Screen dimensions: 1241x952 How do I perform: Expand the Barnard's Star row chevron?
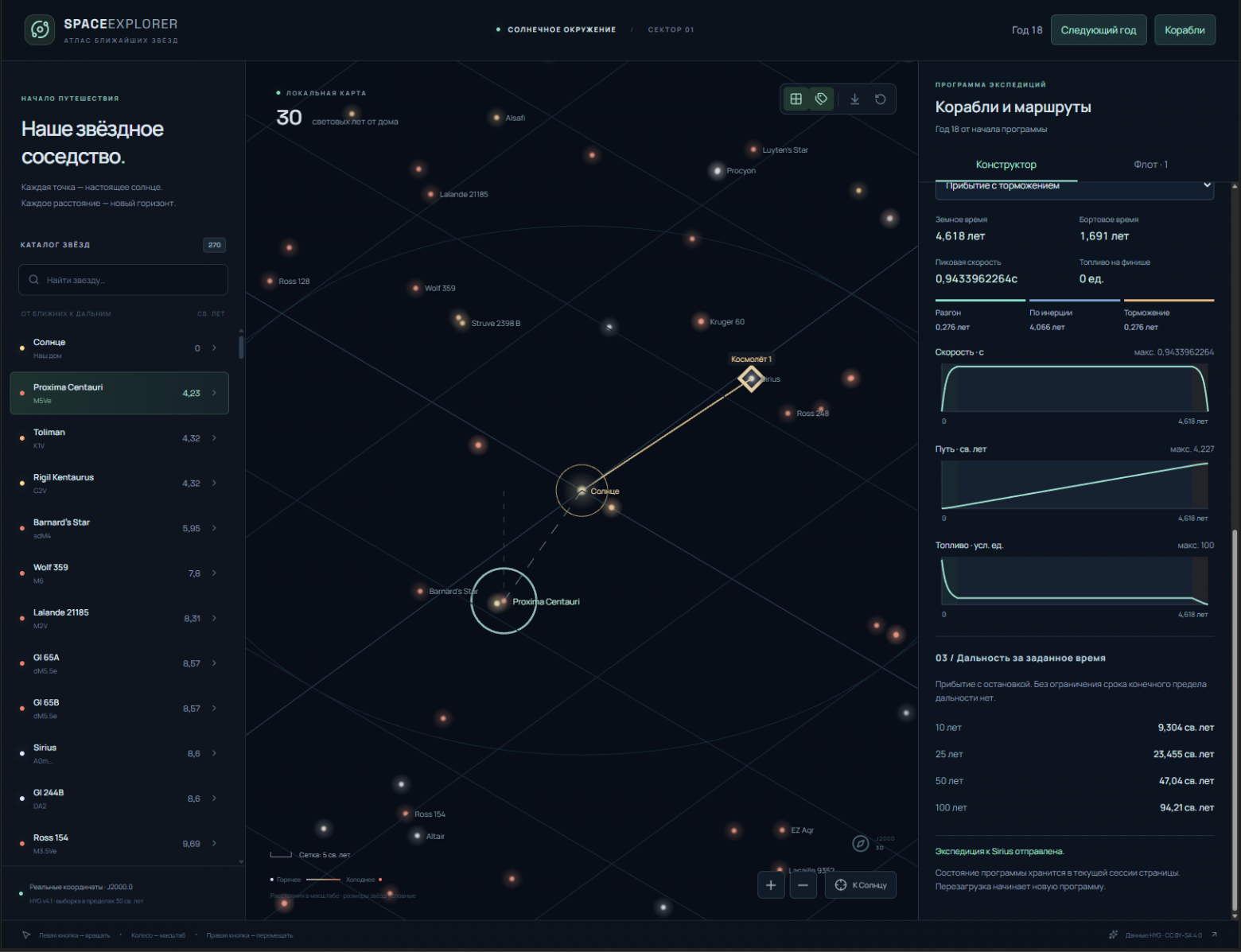(214, 528)
